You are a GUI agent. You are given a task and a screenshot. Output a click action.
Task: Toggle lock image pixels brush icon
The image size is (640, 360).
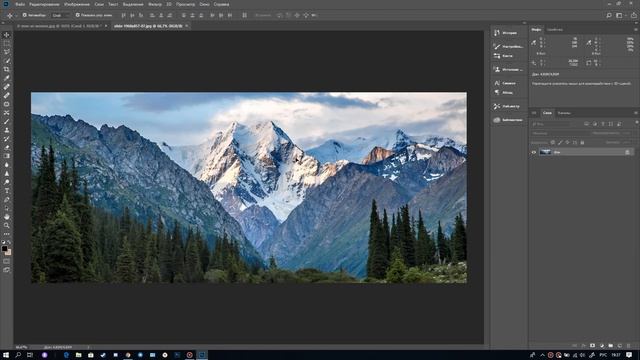[x=560, y=142]
